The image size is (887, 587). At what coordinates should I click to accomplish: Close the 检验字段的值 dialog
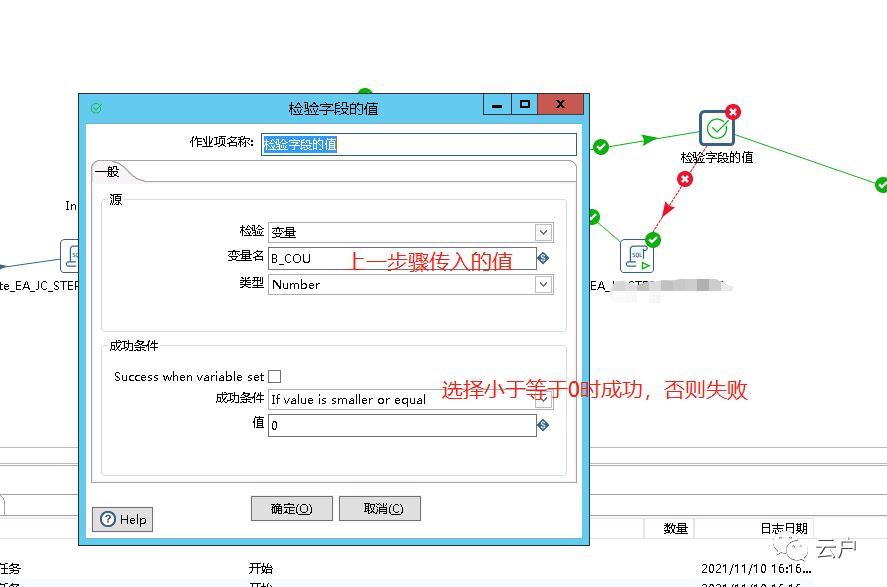point(560,104)
